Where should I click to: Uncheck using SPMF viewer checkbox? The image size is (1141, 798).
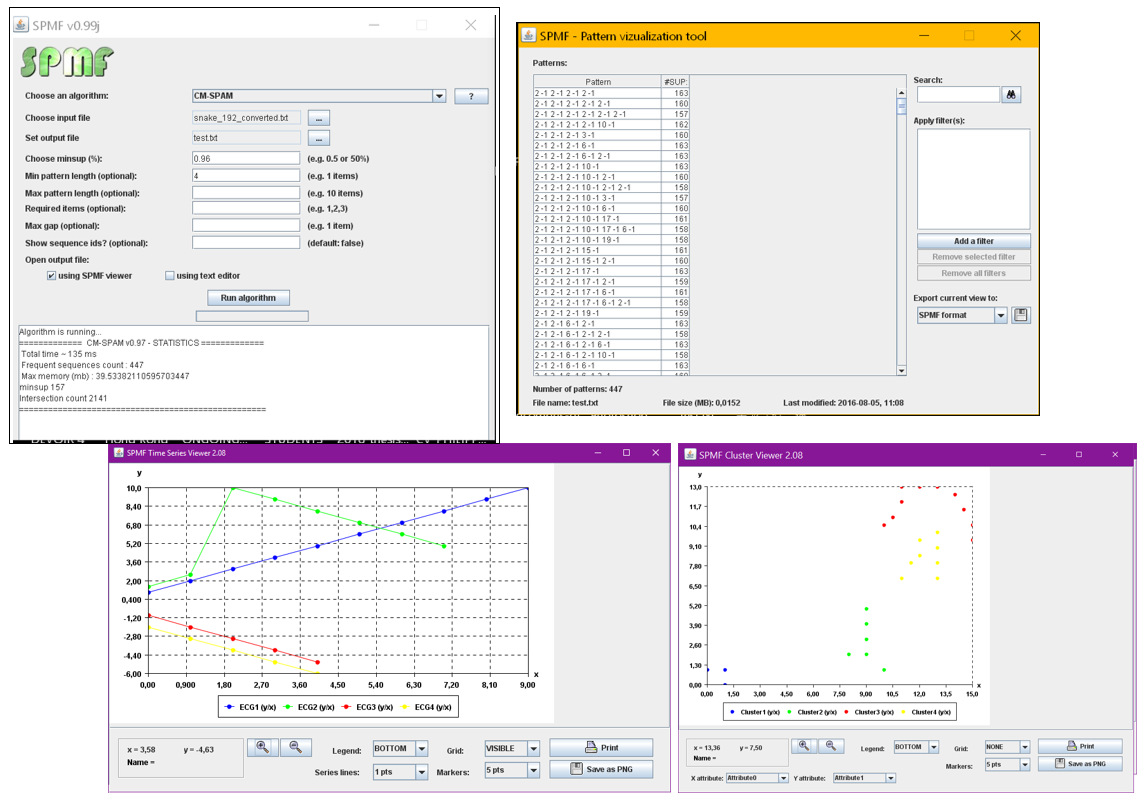[x=52, y=276]
